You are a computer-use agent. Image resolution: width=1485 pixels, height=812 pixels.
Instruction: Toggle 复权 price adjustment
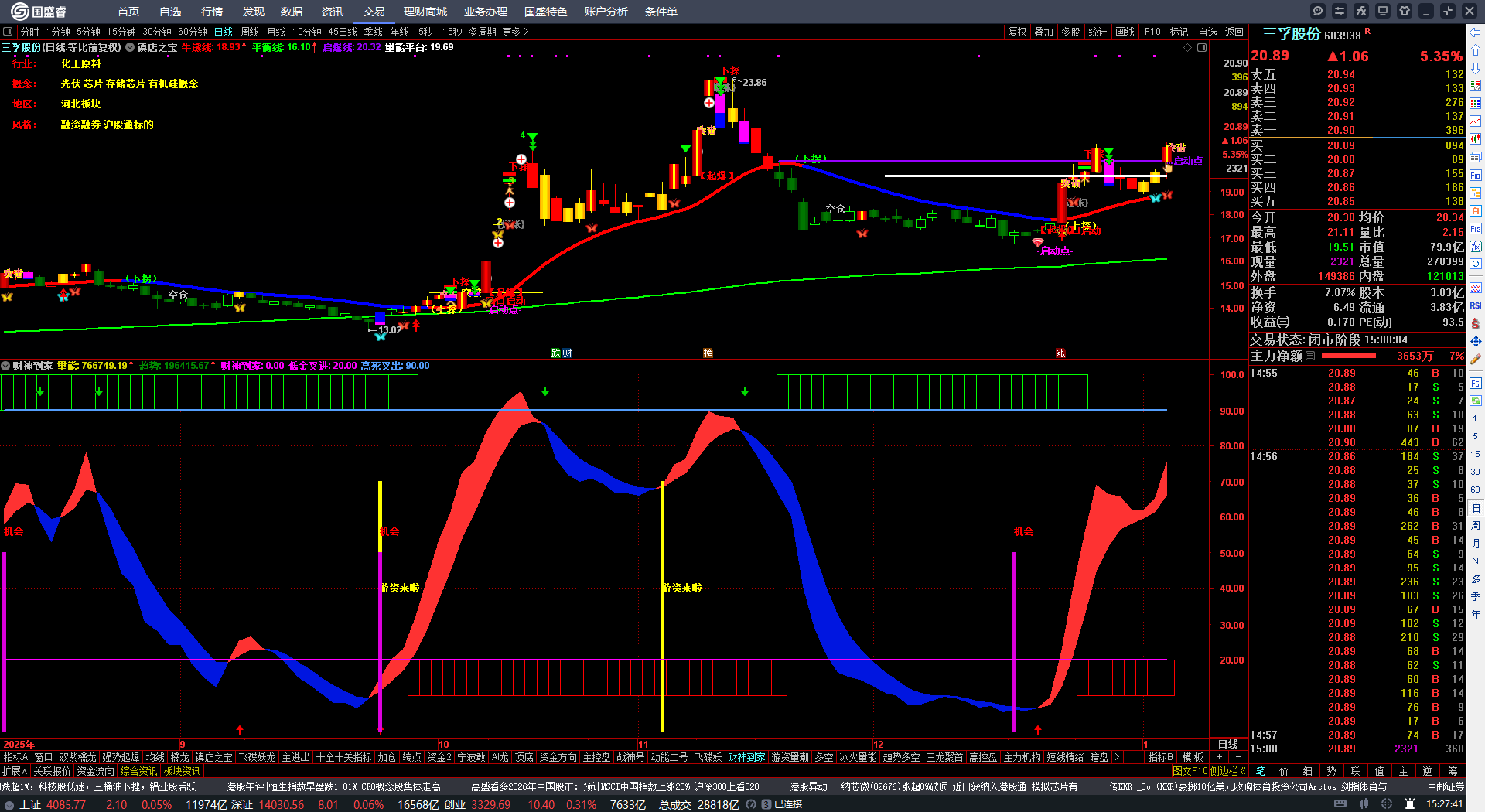(1017, 32)
